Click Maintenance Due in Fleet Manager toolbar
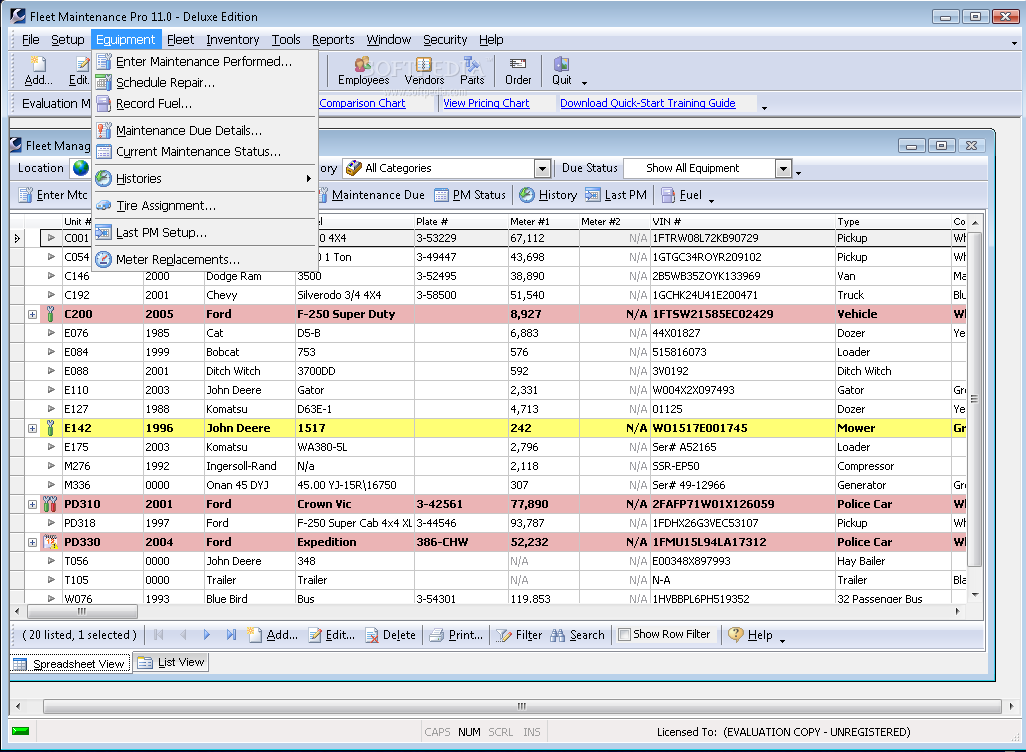1026x752 pixels. point(372,195)
